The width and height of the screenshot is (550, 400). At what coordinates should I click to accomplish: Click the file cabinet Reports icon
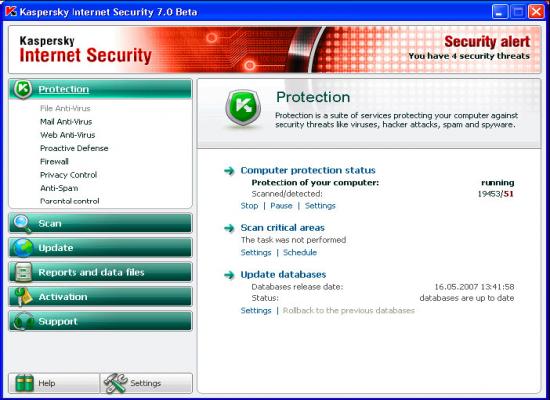(23, 272)
